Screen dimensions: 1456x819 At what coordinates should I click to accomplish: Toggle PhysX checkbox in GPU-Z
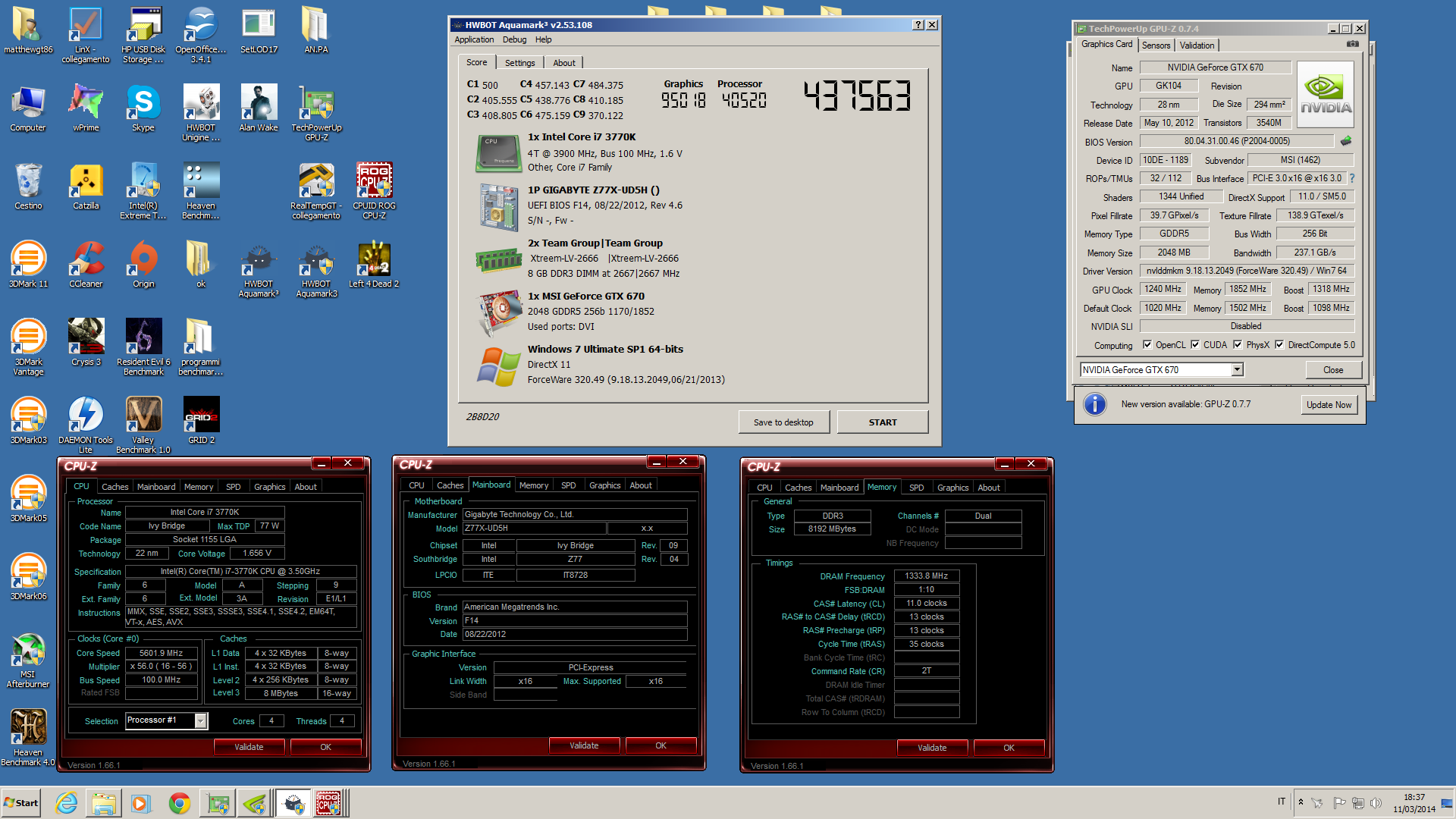pyautogui.click(x=1238, y=345)
